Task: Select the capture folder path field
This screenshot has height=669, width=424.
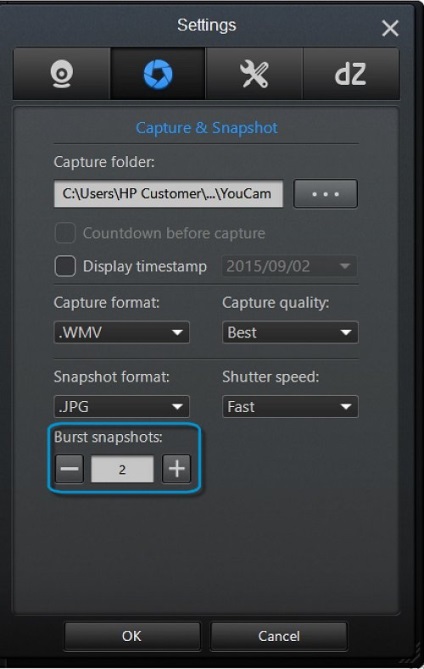Action: [x=168, y=194]
